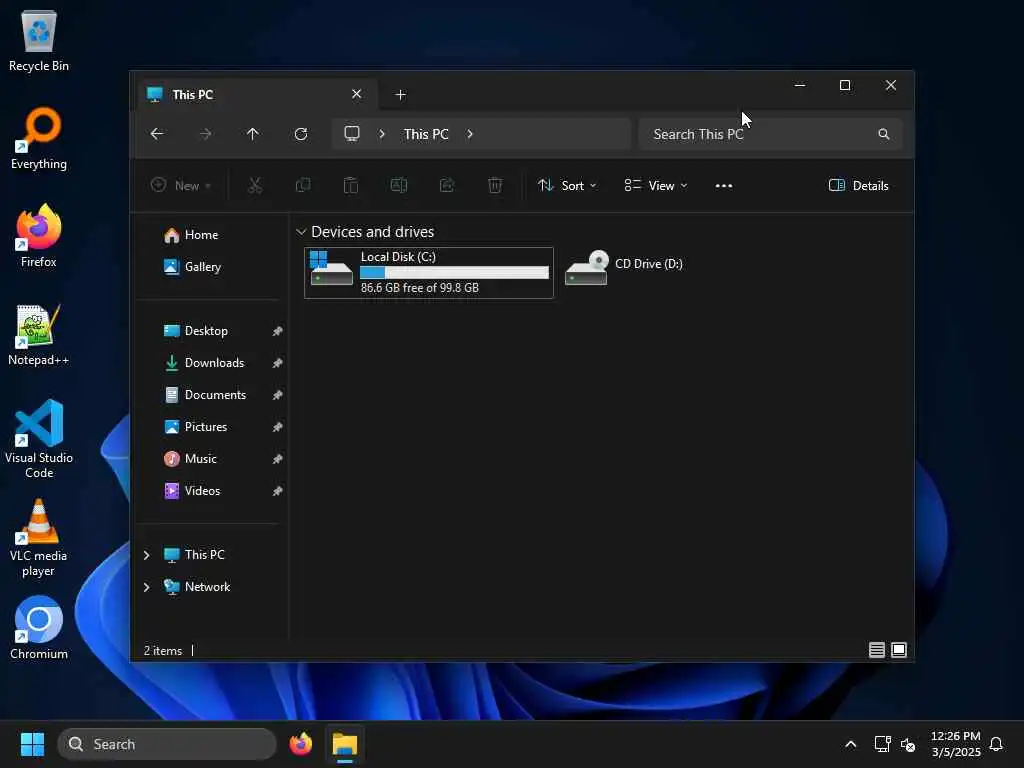Click the Share toolbar icon
This screenshot has height=768, width=1024.
(447, 185)
